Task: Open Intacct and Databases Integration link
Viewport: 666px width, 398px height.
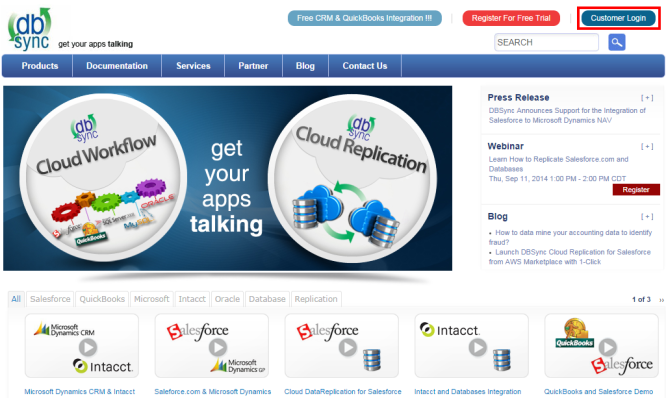Action: click(468, 392)
